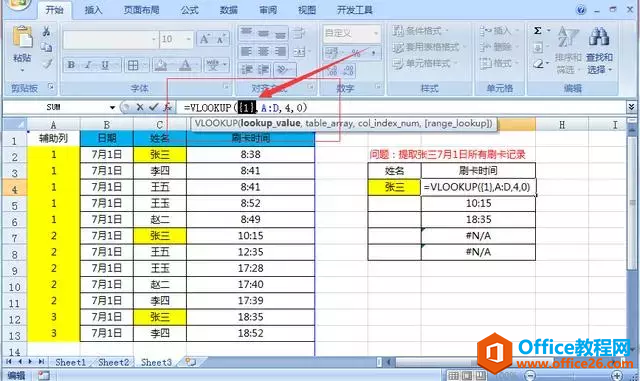The width and height of the screenshot is (640, 381).
Task: Switch to the Sheet2 tab
Action: point(113,362)
